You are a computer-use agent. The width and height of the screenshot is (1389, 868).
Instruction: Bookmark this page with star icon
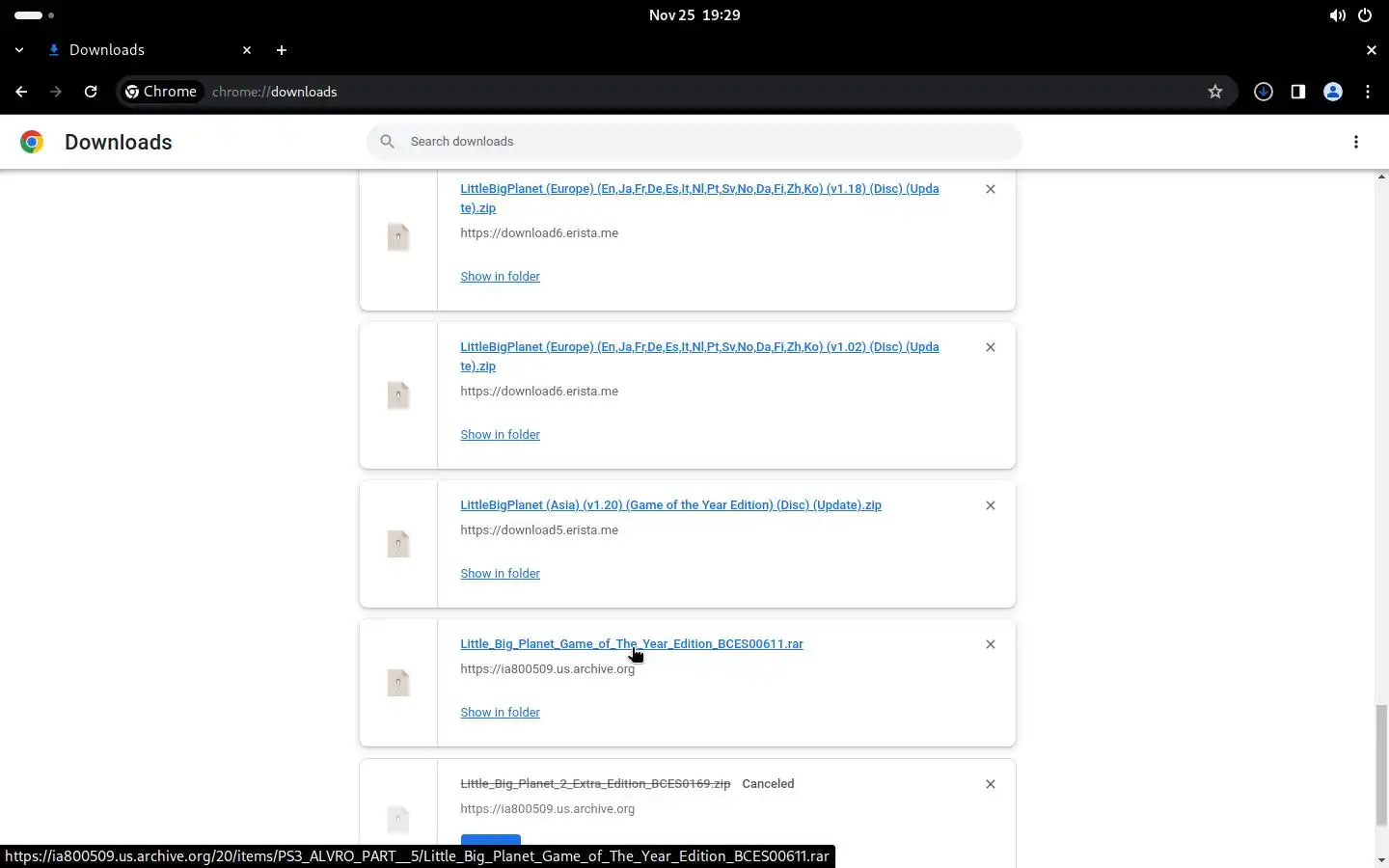[x=1215, y=92]
